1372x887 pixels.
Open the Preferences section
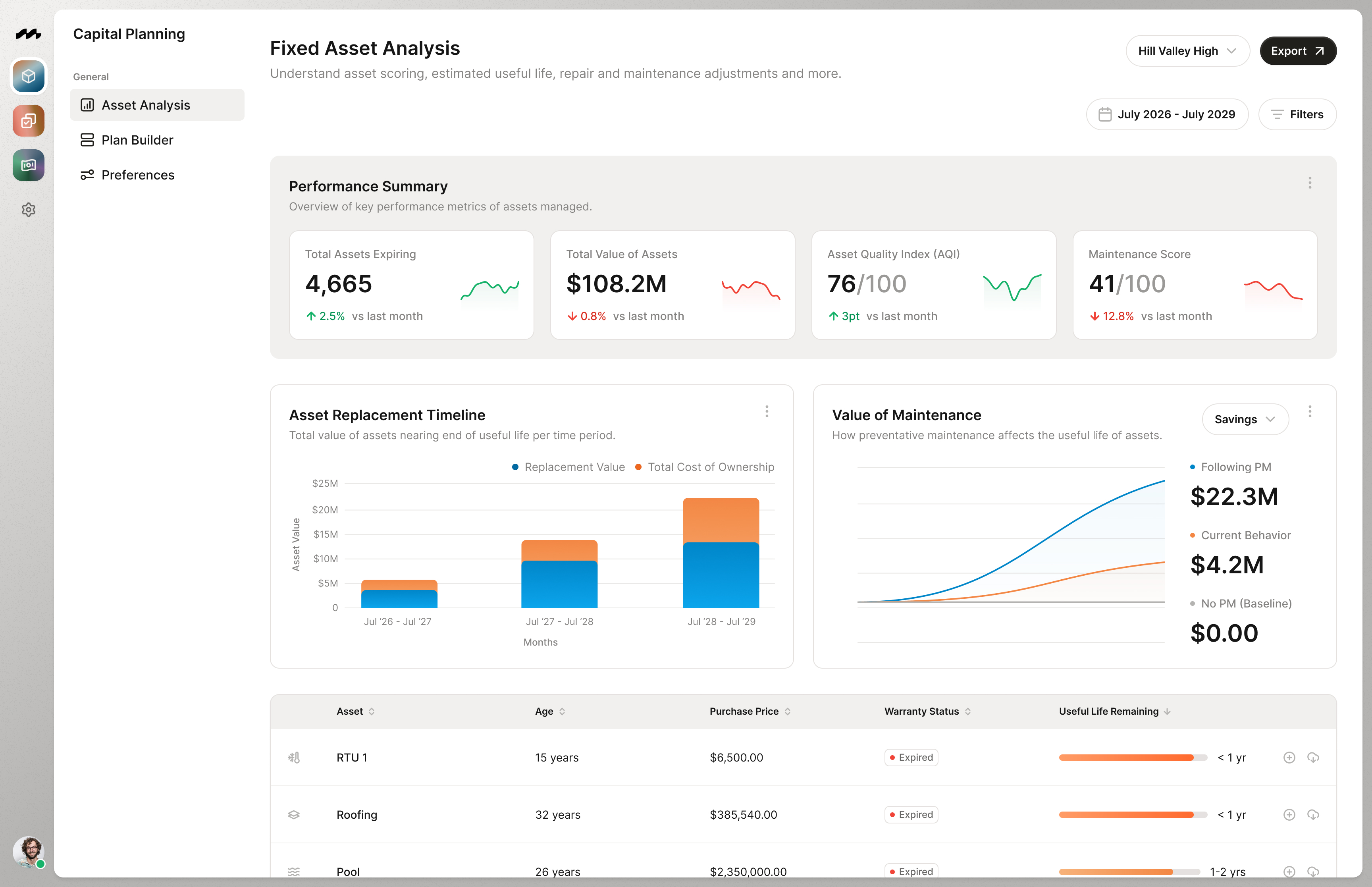[138, 175]
